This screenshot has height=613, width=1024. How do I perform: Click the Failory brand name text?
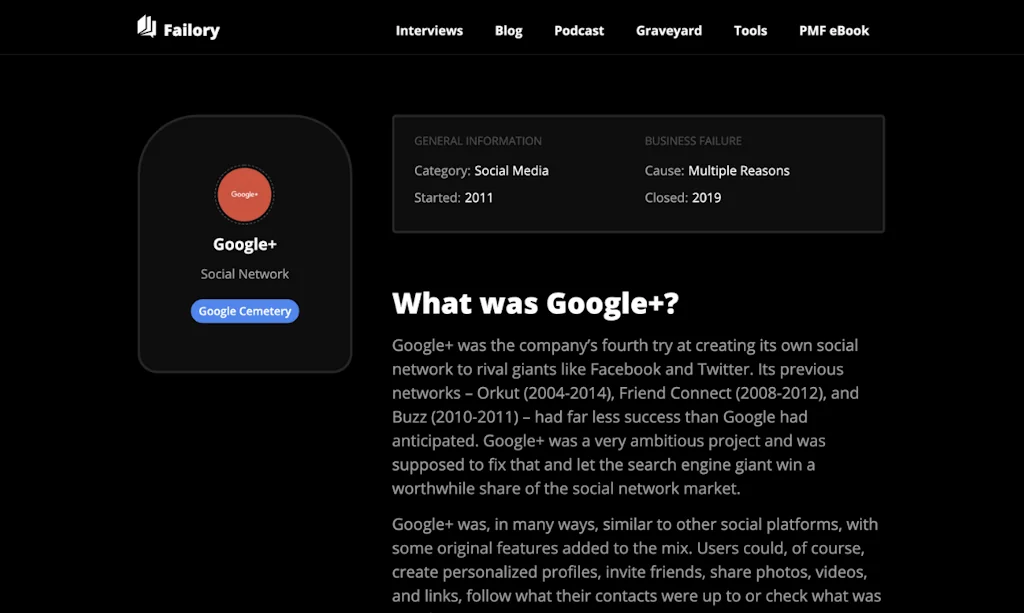[192, 30]
